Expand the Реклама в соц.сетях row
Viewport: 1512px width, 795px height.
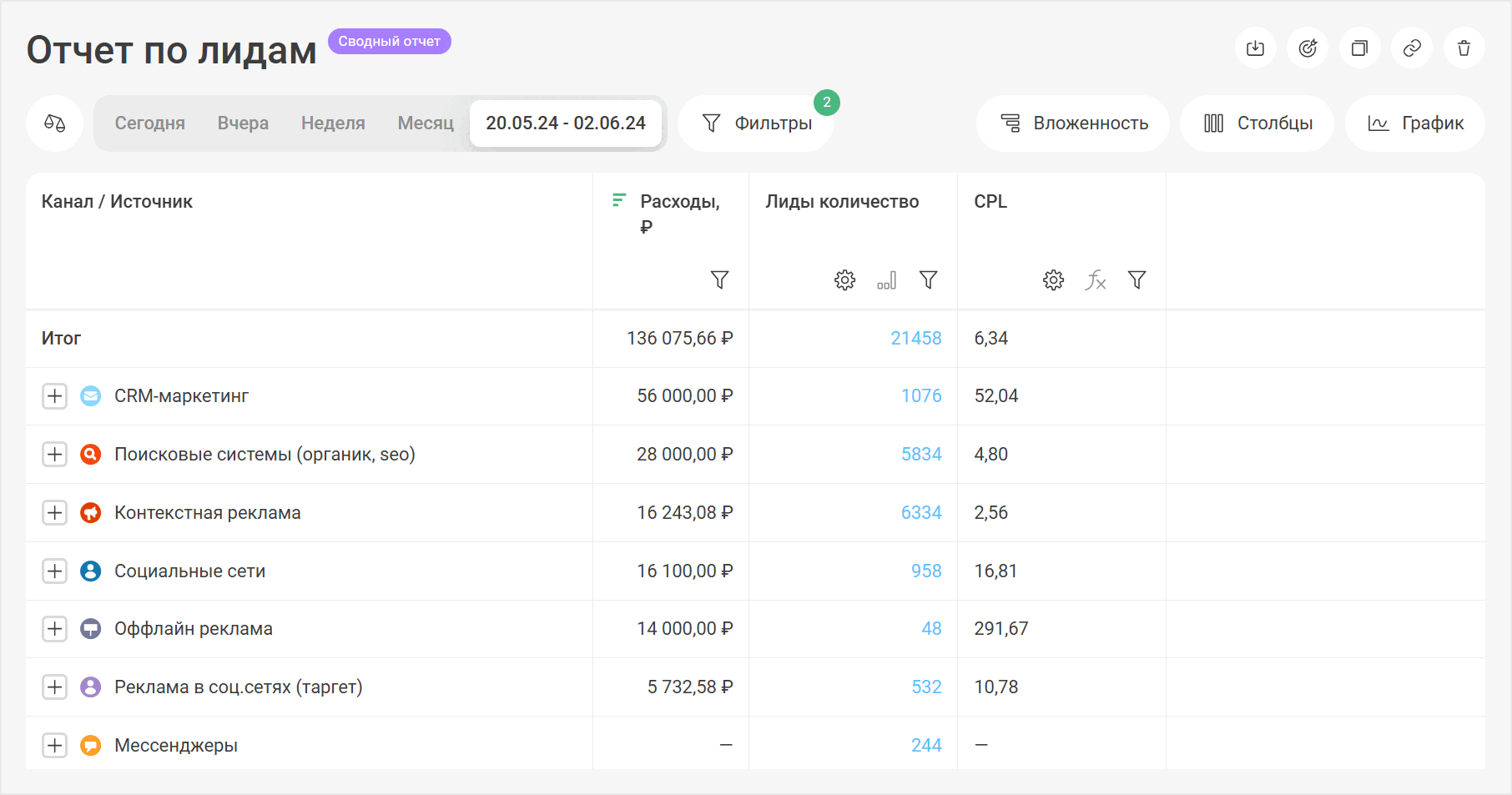55,687
